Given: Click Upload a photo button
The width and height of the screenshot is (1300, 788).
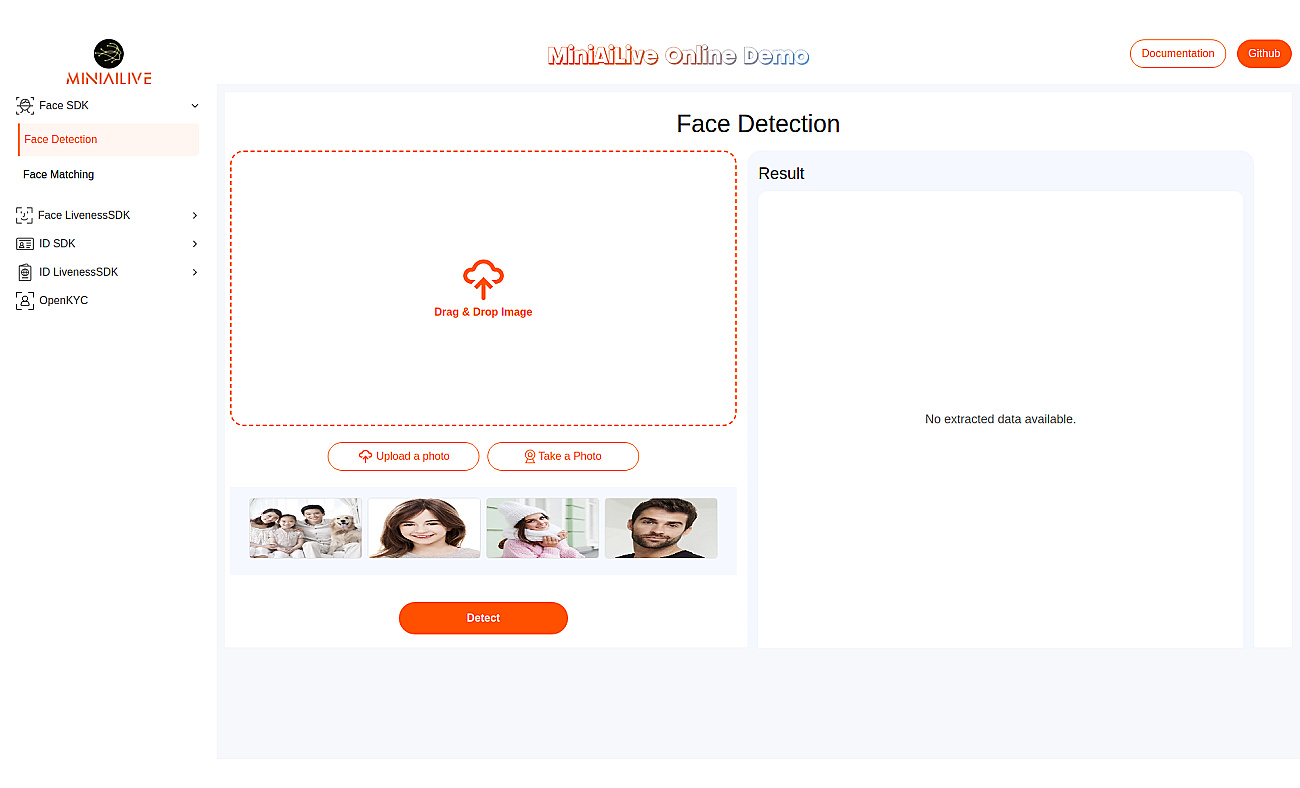Looking at the screenshot, I should 404,456.
